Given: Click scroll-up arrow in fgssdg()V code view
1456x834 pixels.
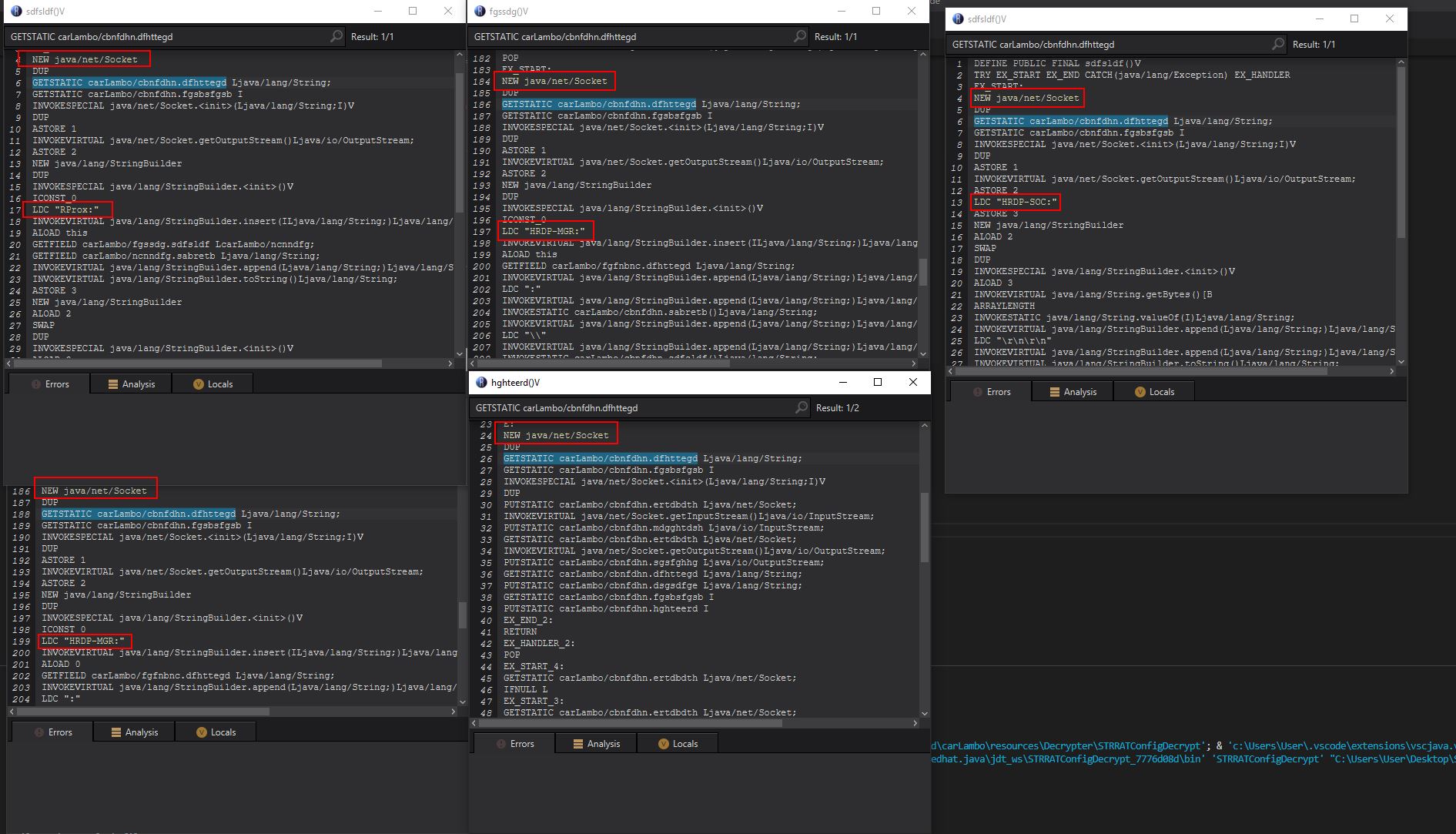Looking at the screenshot, I should tap(923, 55).
